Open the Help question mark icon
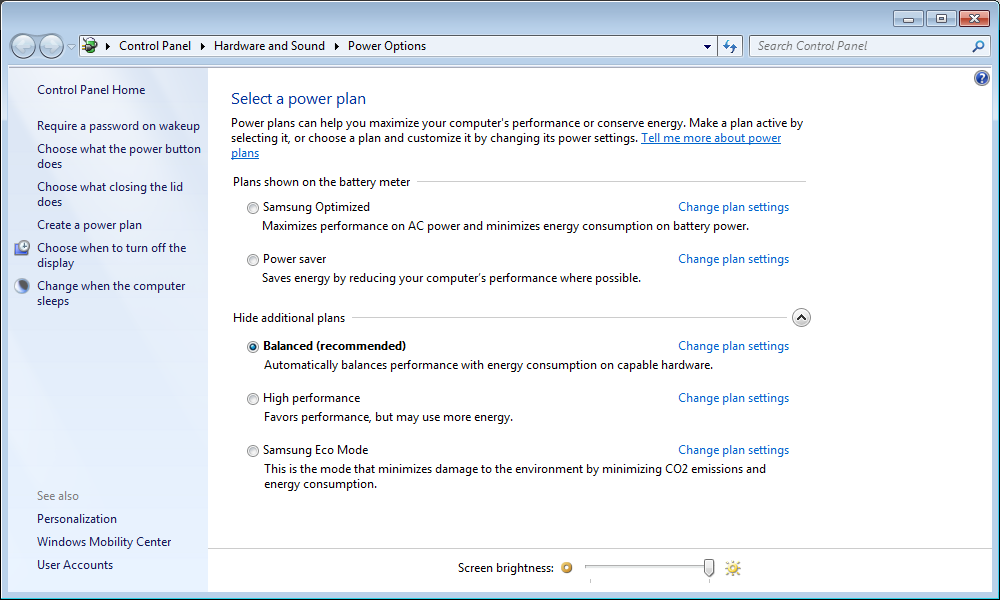Image resolution: width=1000 pixels, height=600 pixels. point(982,78)
